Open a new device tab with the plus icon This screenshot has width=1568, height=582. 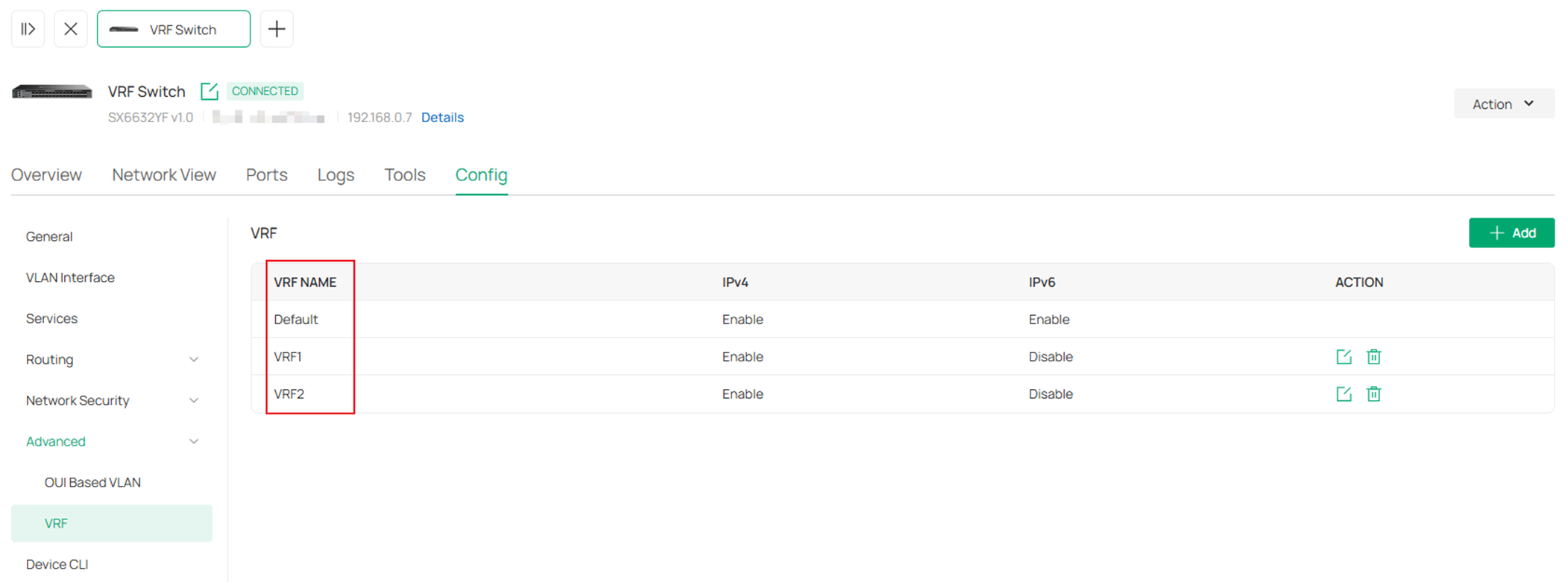tap(277, 28)
